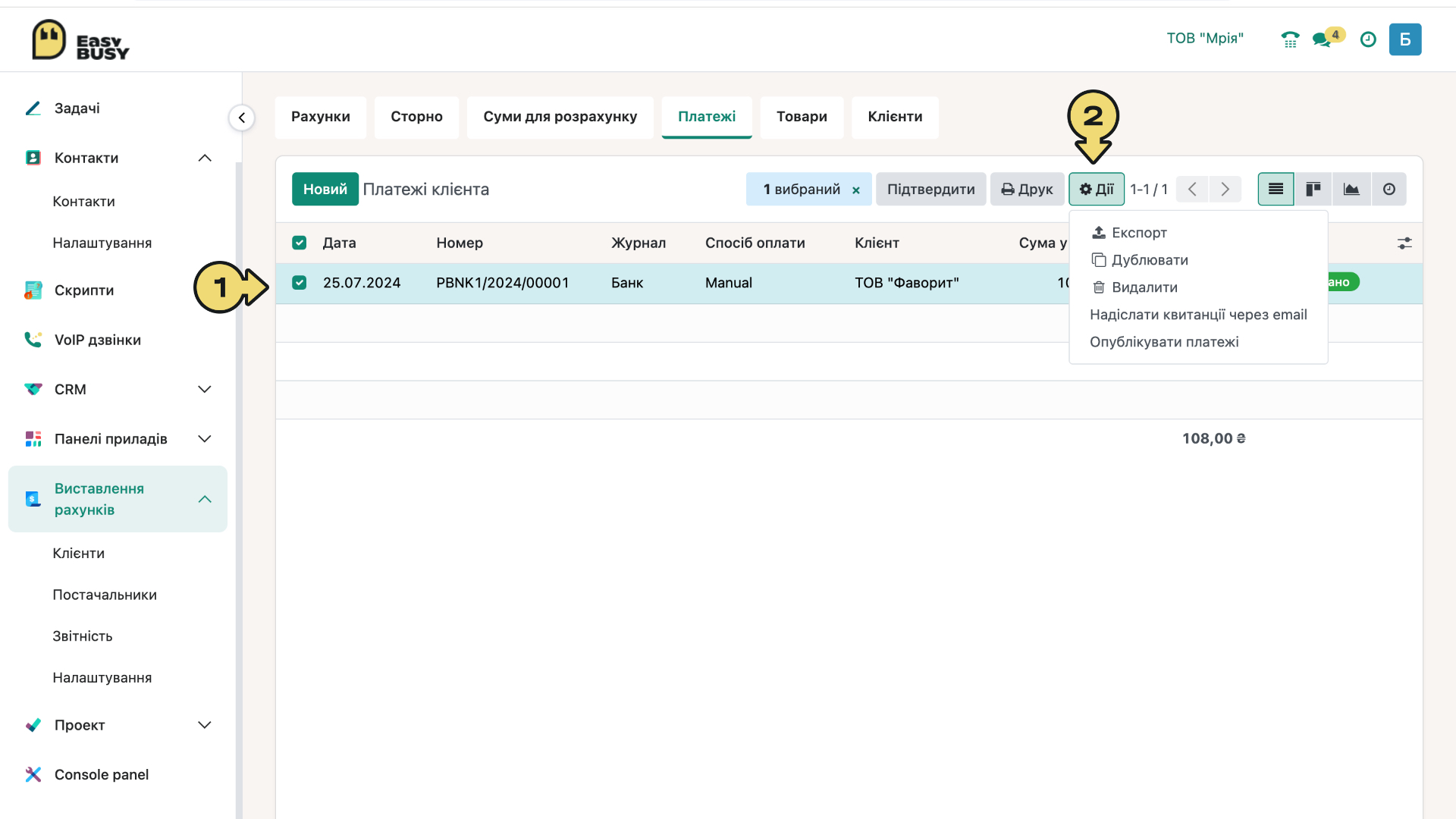
Task: Expand Панелі приладів section
Action: point(205,439)
